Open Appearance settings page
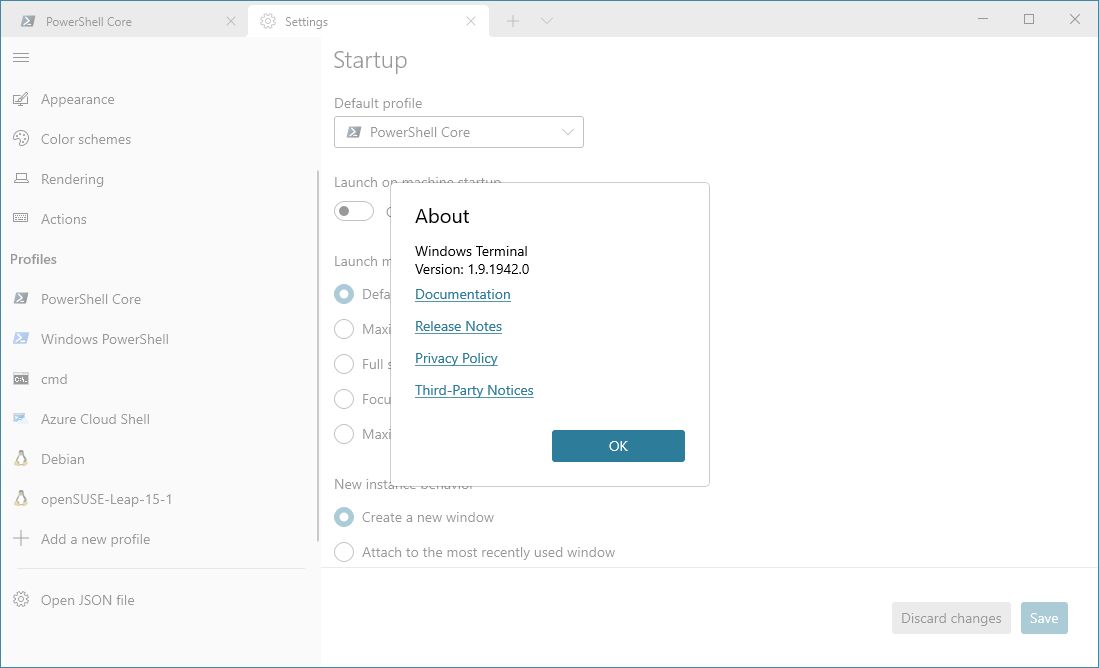Screen dimensions: 1099x668 (x=160, y=100)
